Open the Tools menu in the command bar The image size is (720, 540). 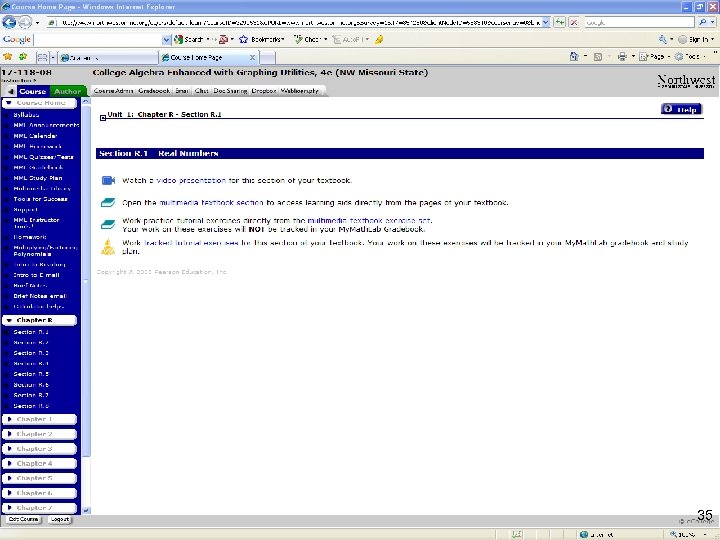click(x=690, y=56)
